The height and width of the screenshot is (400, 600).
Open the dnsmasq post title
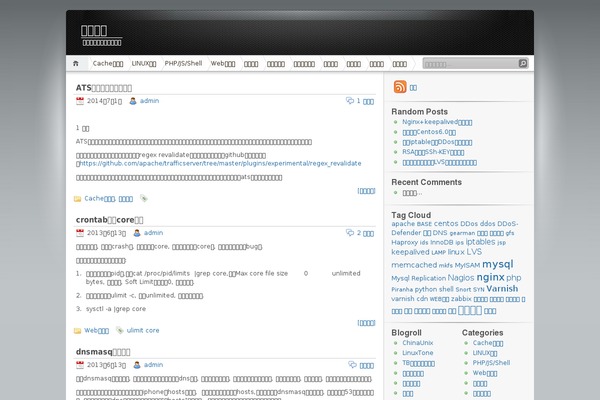(103, 352)
